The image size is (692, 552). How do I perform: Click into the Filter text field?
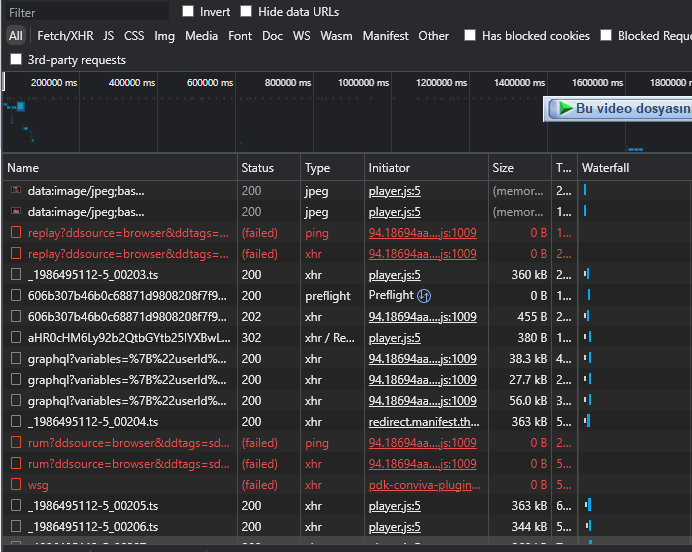coord(85,13)
